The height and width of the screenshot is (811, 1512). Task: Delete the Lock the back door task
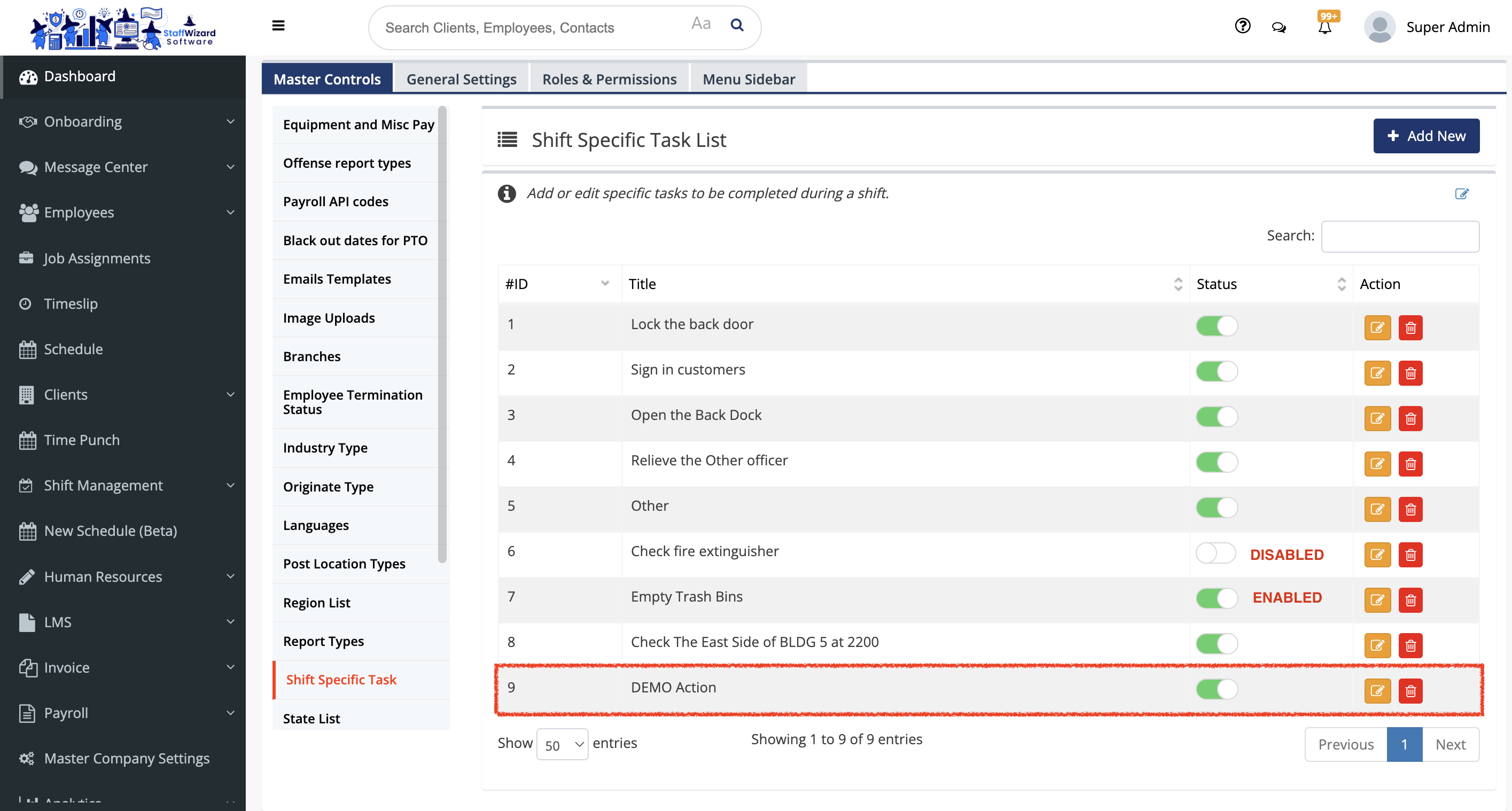pyautogui.click(x=1410, y=327)
